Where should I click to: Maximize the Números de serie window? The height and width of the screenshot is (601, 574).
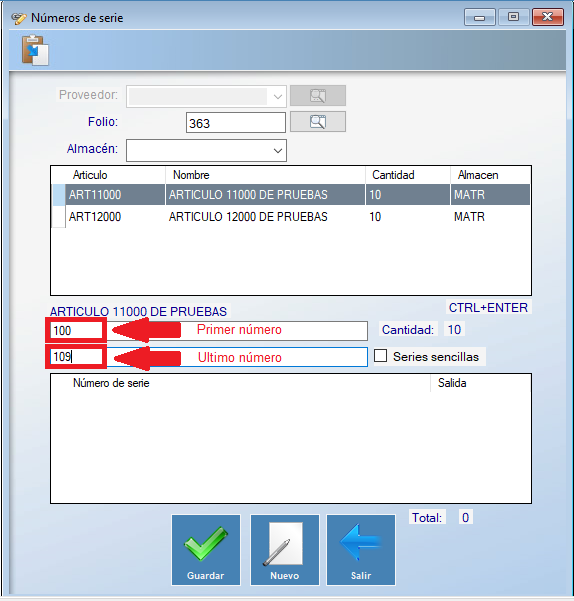(513, 17)
